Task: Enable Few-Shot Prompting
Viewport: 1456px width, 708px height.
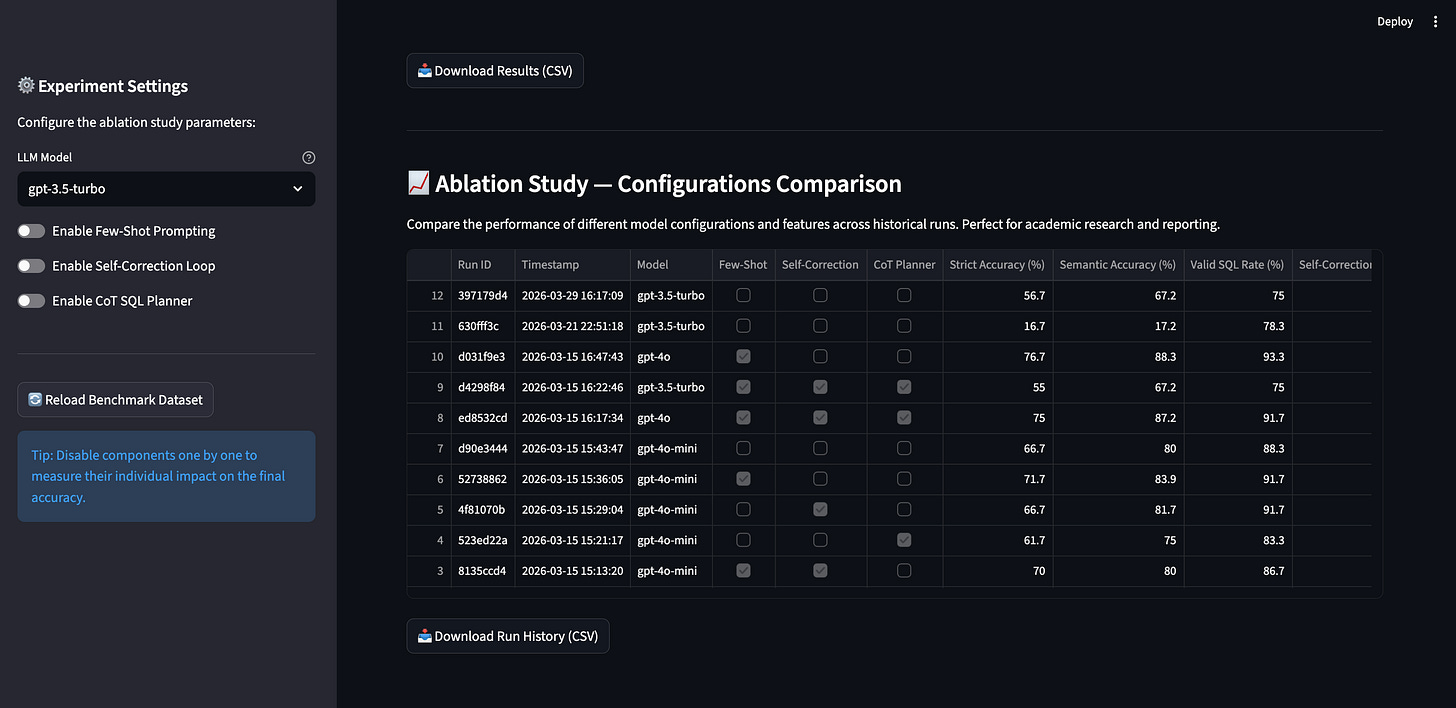Action: (x=31, y=230)
